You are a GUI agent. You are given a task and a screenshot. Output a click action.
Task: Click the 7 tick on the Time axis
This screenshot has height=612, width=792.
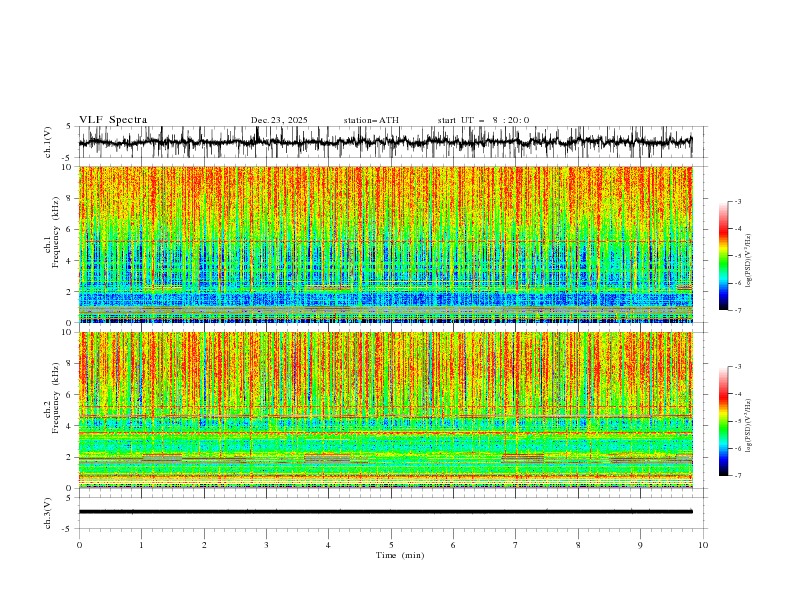pos(516,545)
